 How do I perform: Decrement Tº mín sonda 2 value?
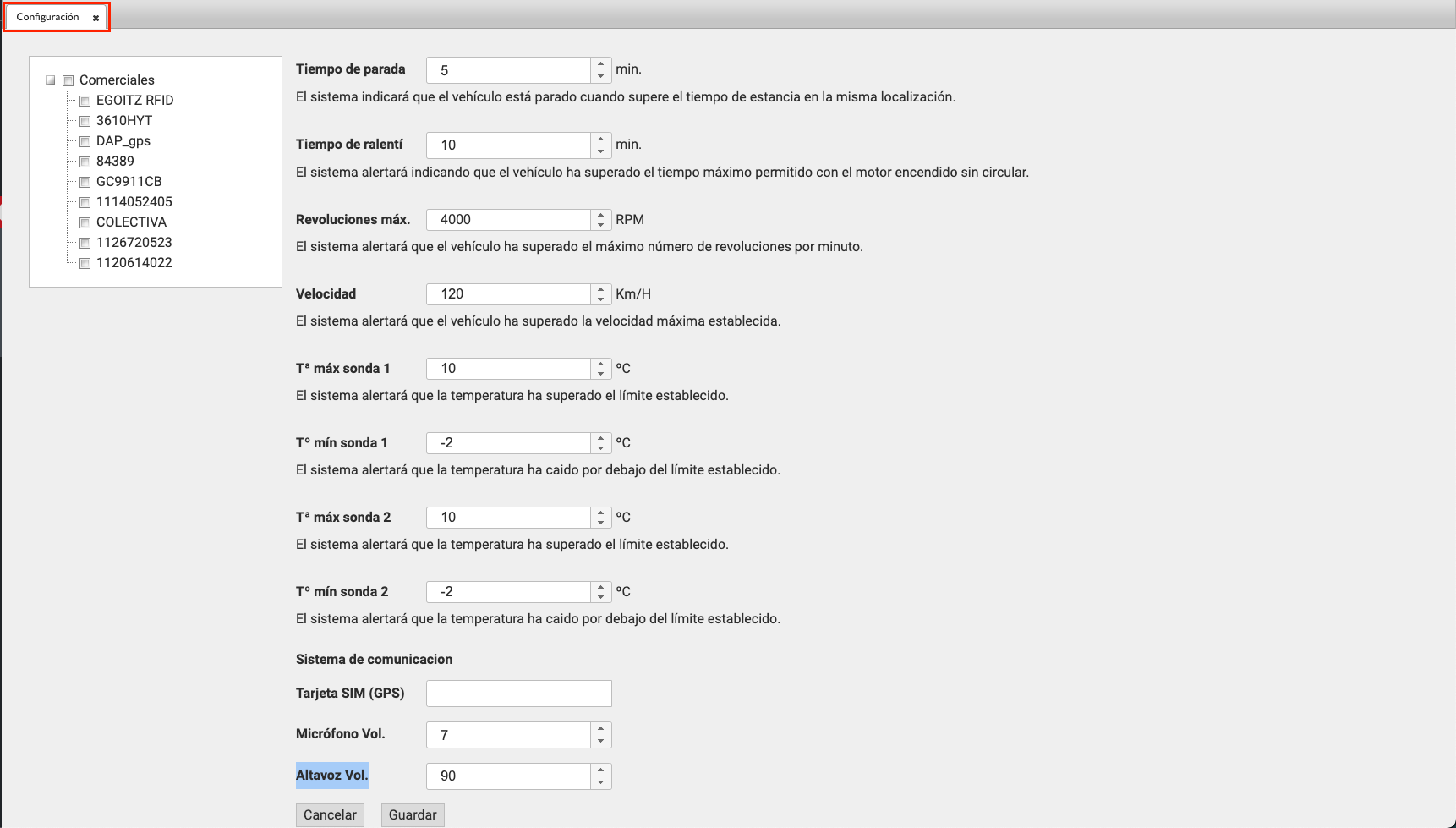600,597
